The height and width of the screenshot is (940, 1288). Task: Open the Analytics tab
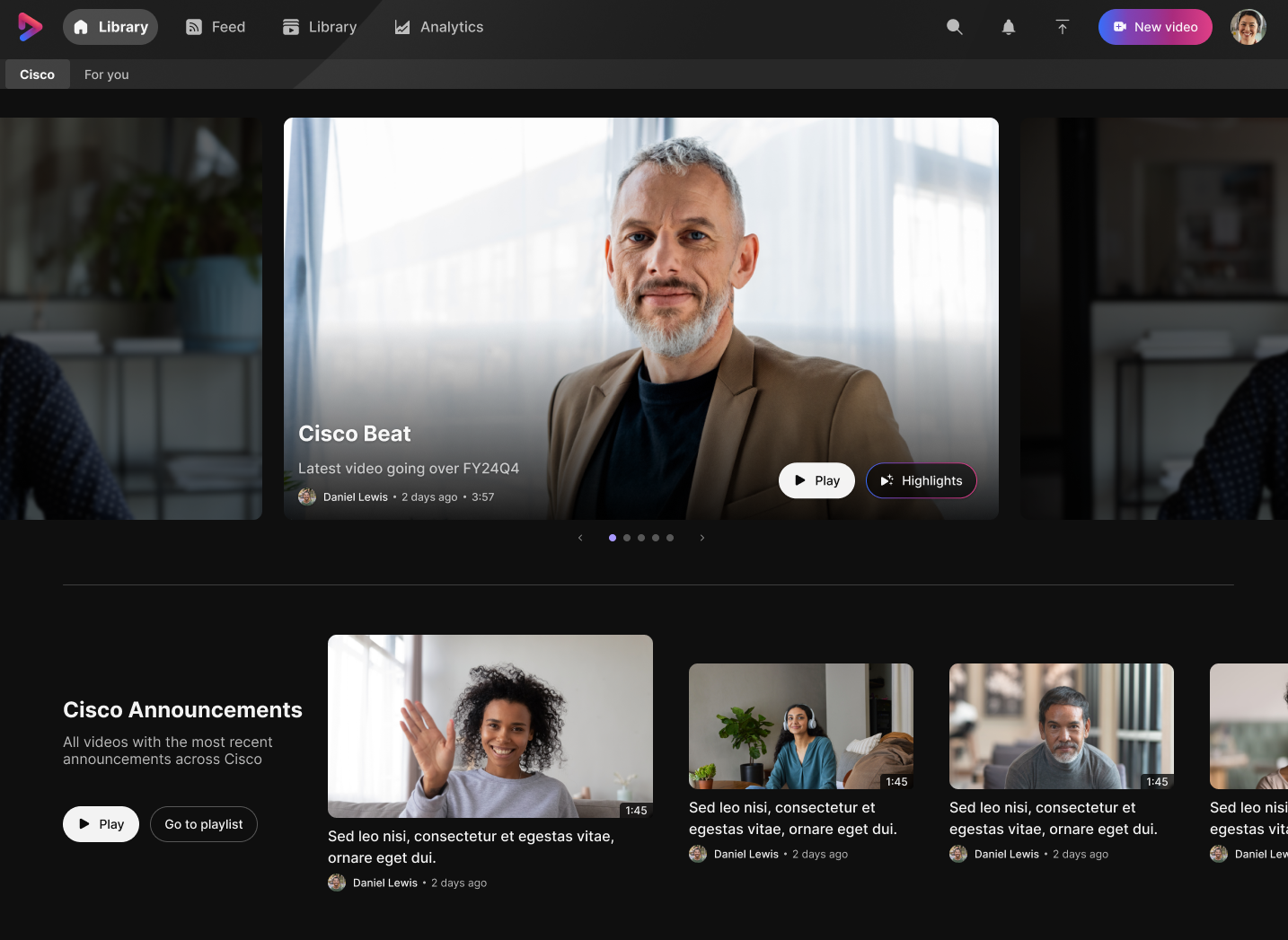click(x=438, y=27)
